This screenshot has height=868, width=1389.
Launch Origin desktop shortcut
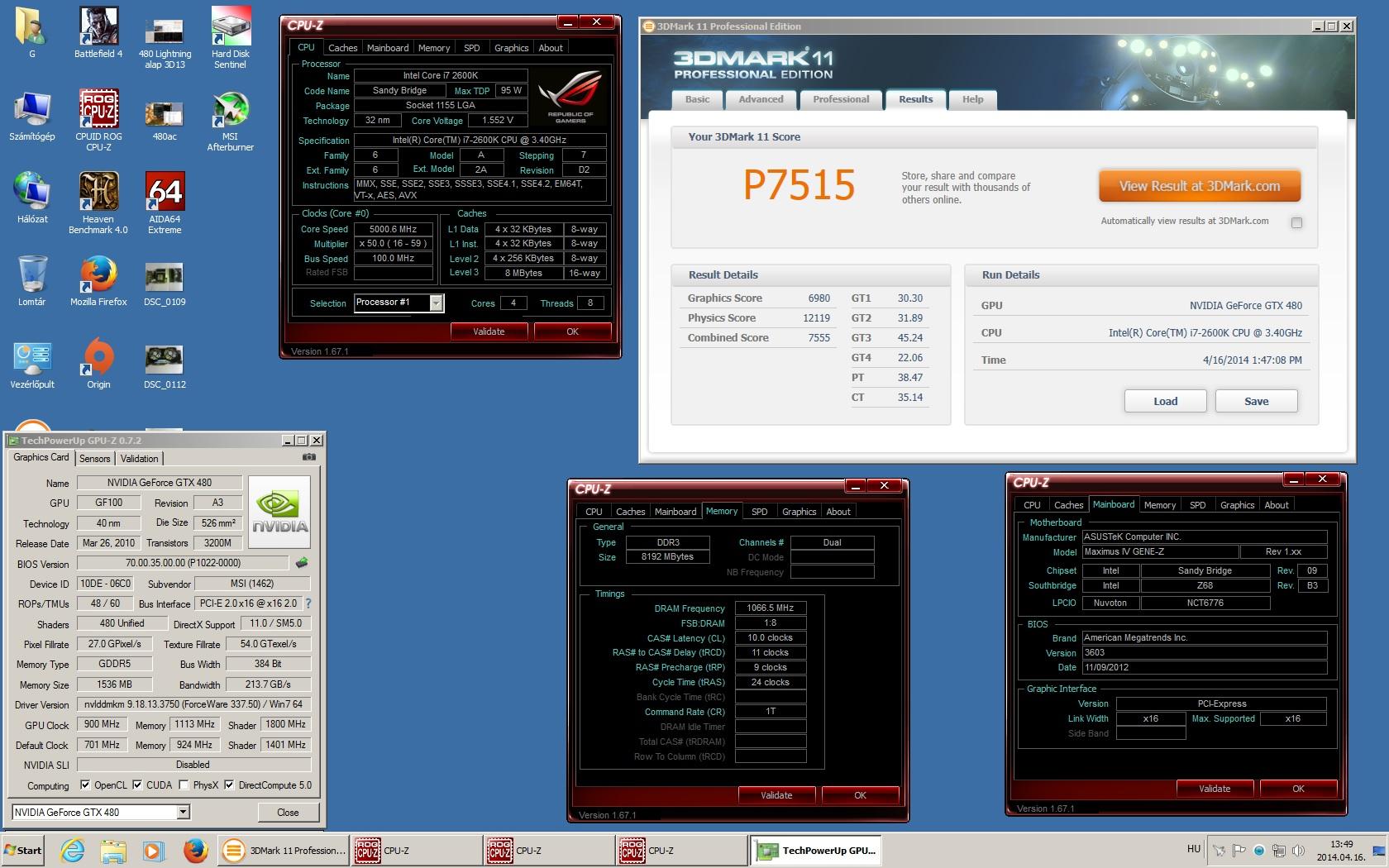tap(98, 364)
